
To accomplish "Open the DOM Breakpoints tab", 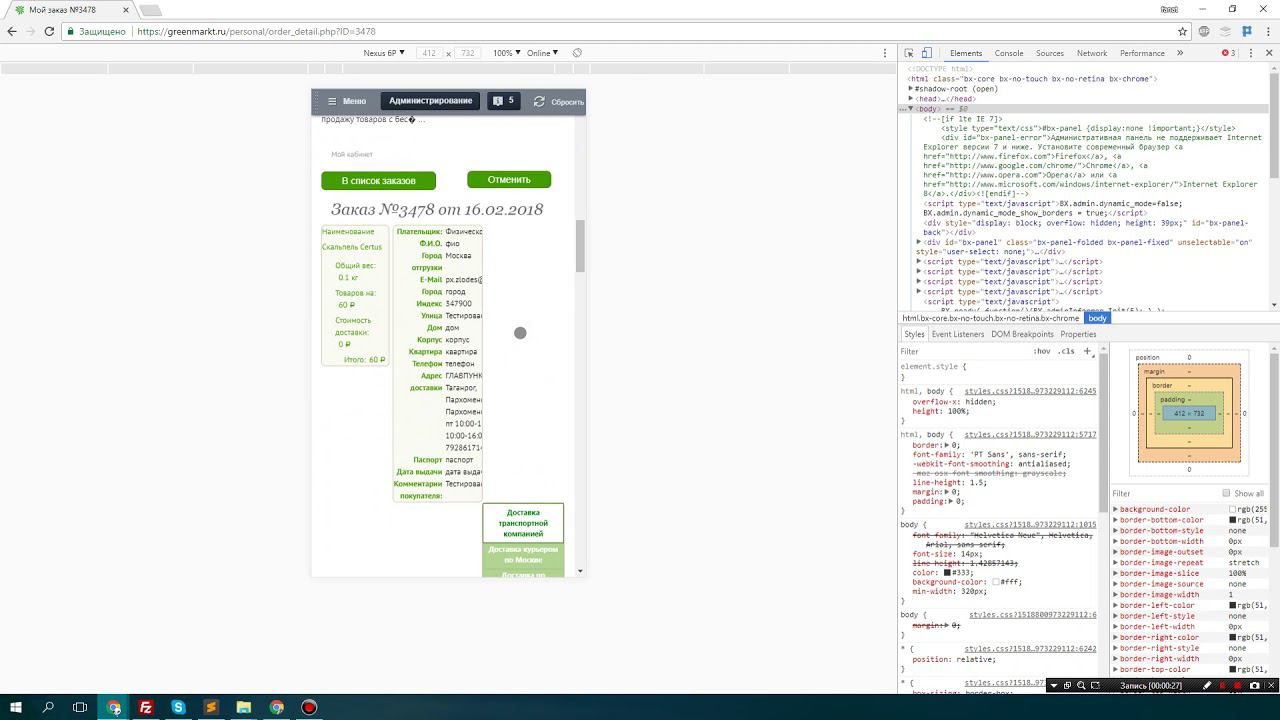I will 1022,334.
